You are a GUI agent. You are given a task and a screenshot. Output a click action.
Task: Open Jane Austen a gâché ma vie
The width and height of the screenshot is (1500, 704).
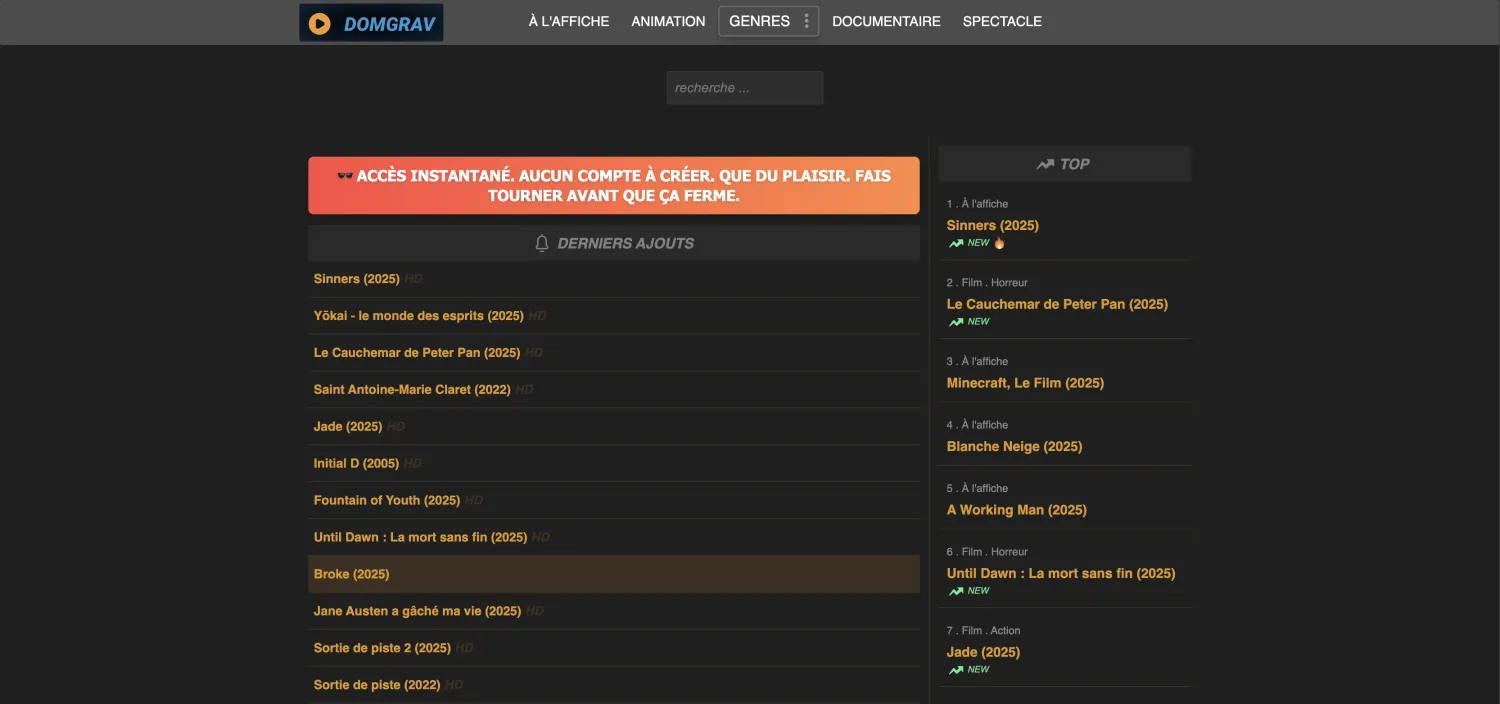pos(417,611)
